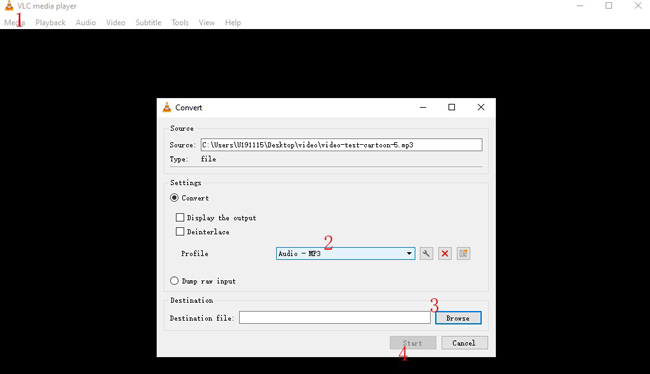Open the Tools menu

coord(180,22)
